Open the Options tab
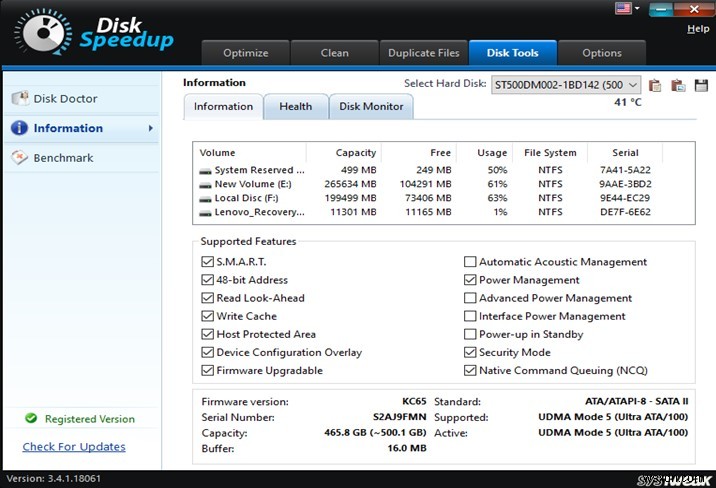The image size is (716, 488). click(602, 53)
